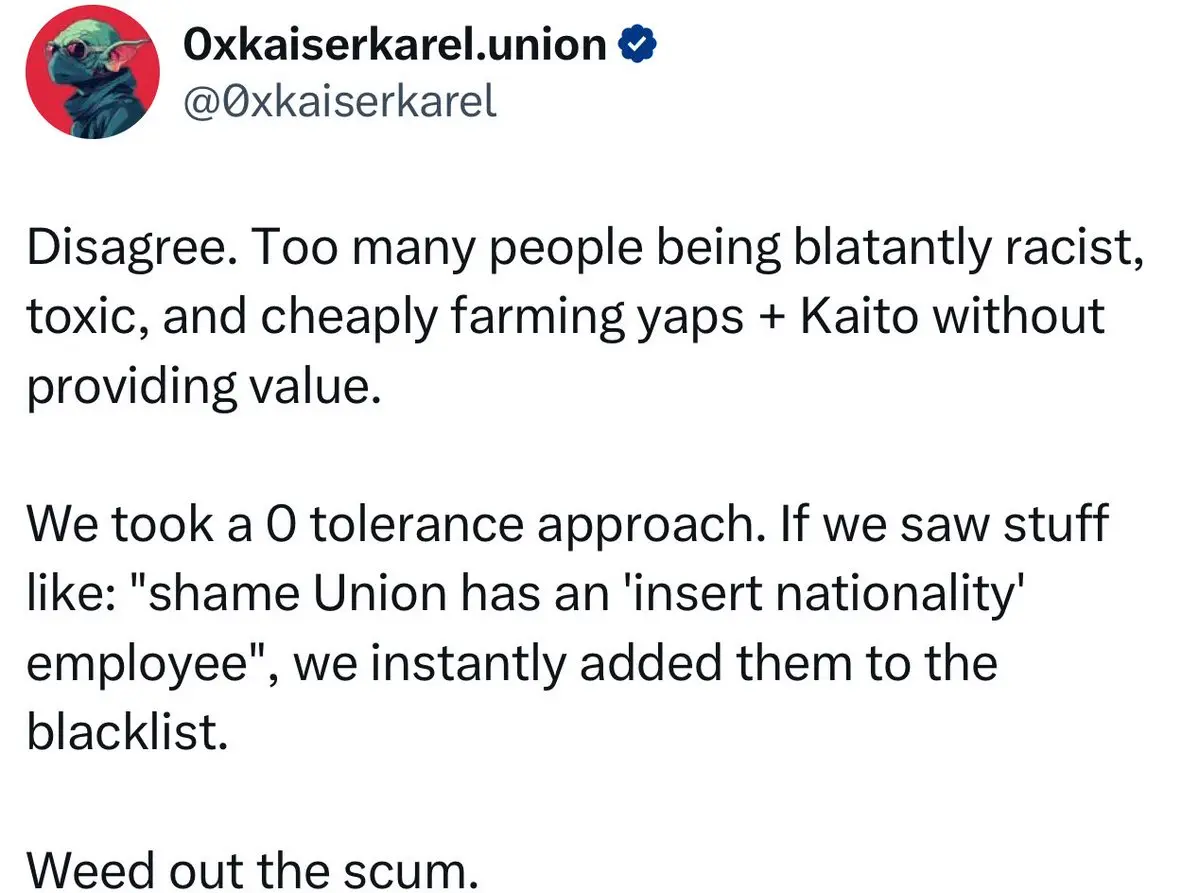Click the word "like:" before the quote
This screenshot has width=1199, height=893.
coord(72,593)
